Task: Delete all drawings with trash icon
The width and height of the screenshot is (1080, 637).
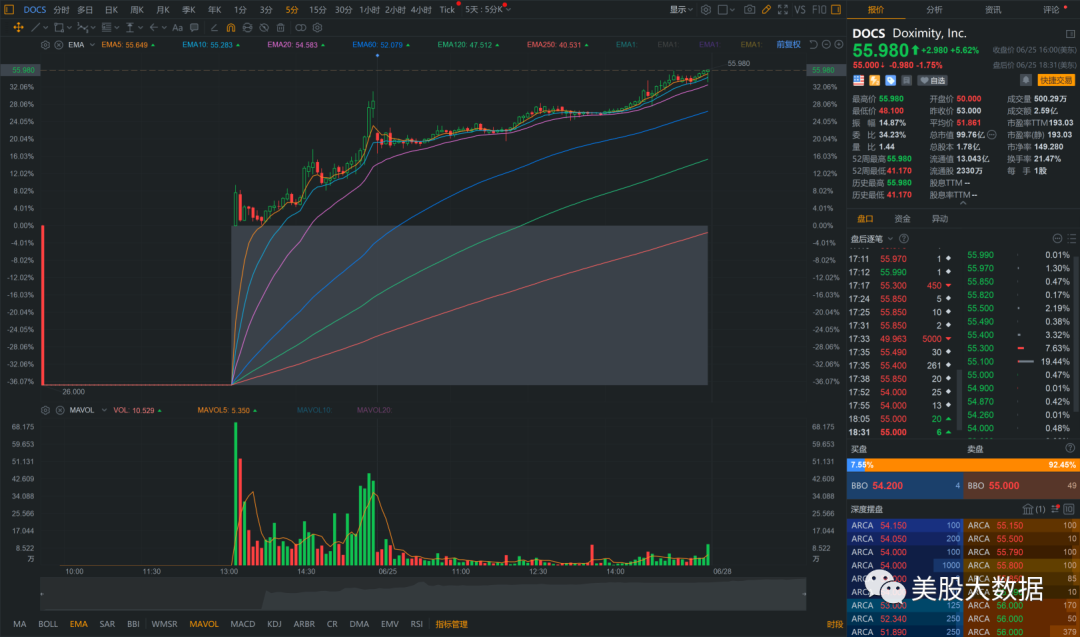Action: point(280,28)
